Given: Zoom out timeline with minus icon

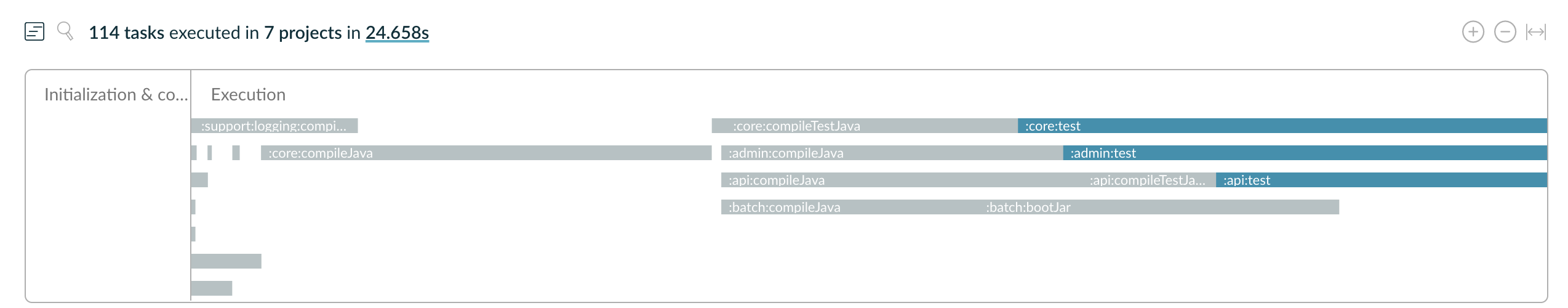Looking at the screenshot, I should (1505, 32).
